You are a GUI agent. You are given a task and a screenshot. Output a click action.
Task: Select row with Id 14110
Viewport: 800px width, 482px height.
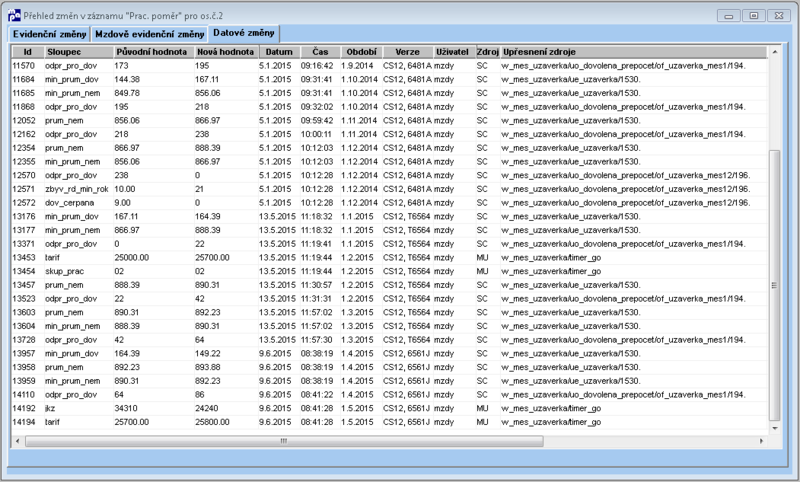click(389, 395)
